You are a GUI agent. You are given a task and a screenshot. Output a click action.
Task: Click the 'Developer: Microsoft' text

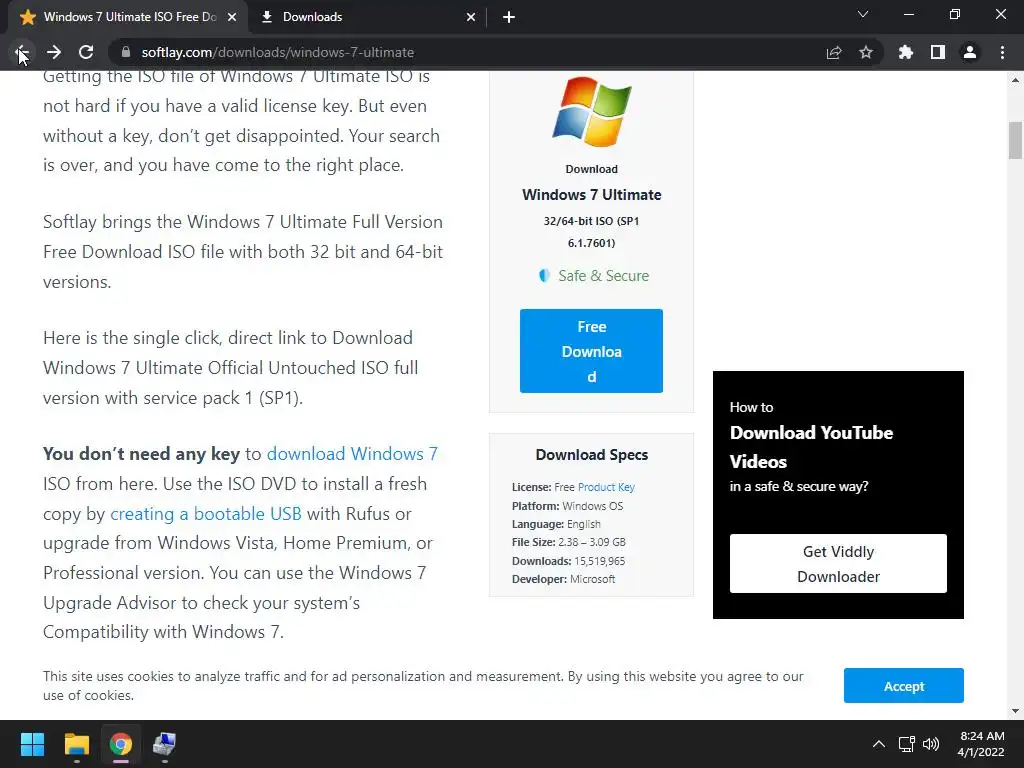[x=564, y=579]
